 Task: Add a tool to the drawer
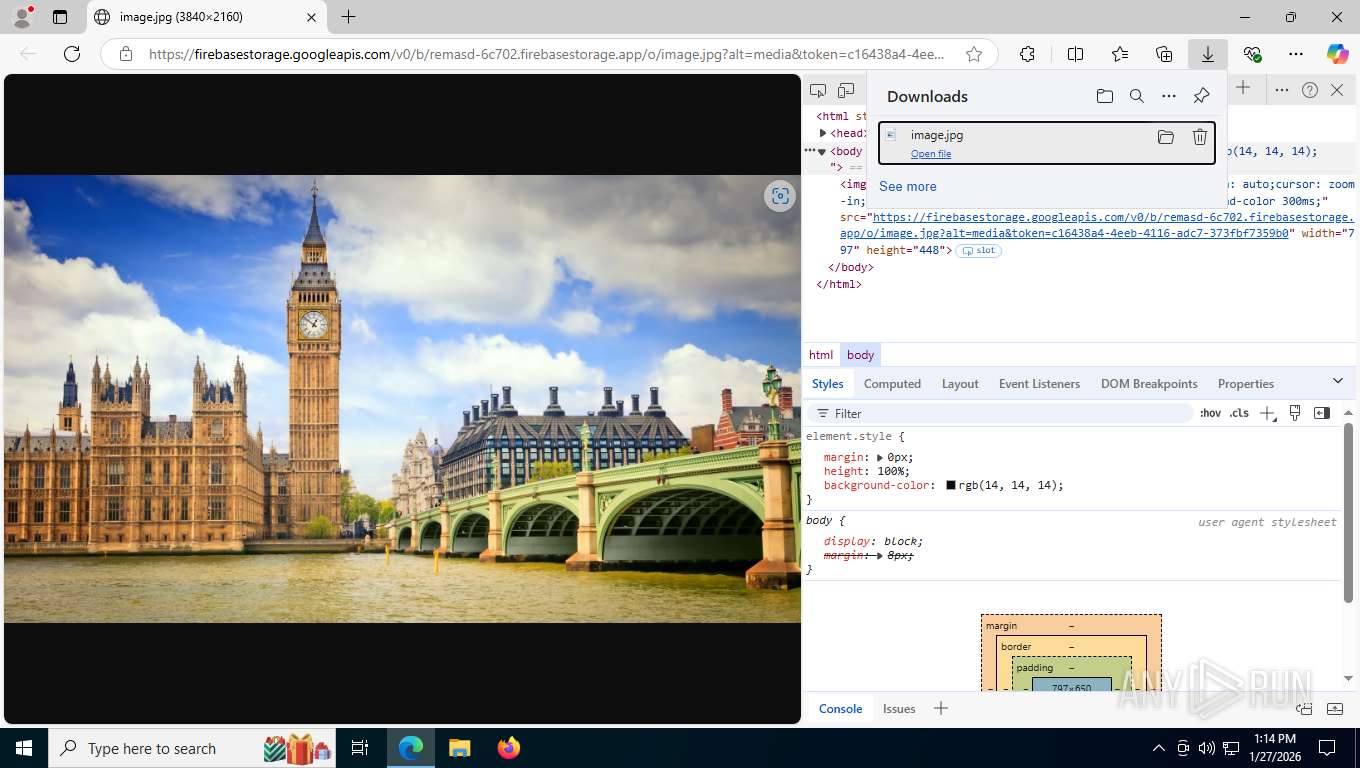coord(940,709)
